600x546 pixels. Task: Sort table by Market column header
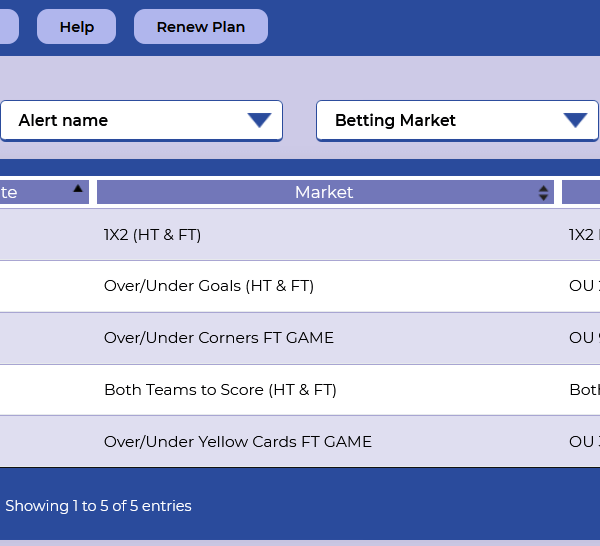point(325,192)
